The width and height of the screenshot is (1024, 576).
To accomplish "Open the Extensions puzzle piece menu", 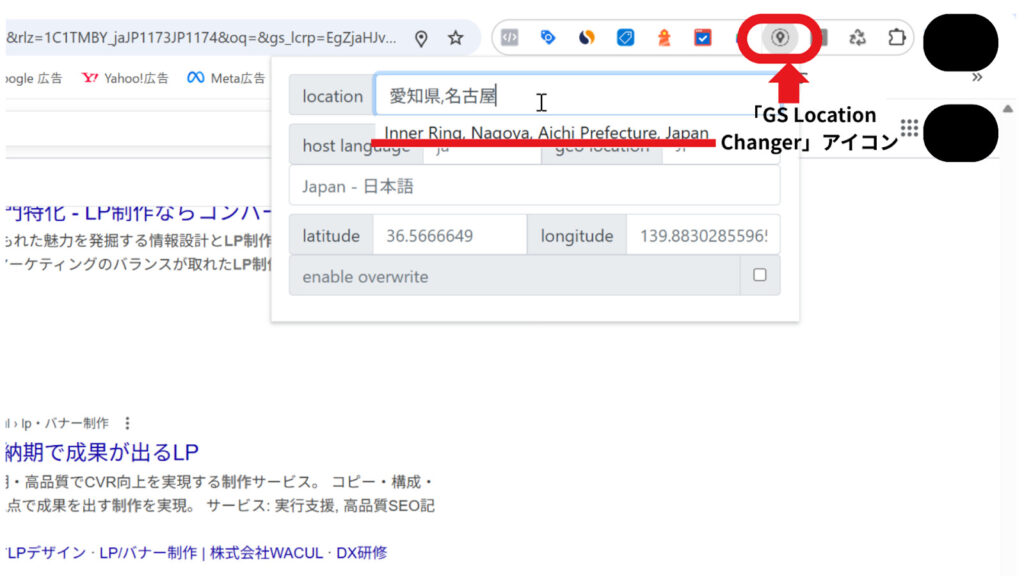I will click(896, 38).
